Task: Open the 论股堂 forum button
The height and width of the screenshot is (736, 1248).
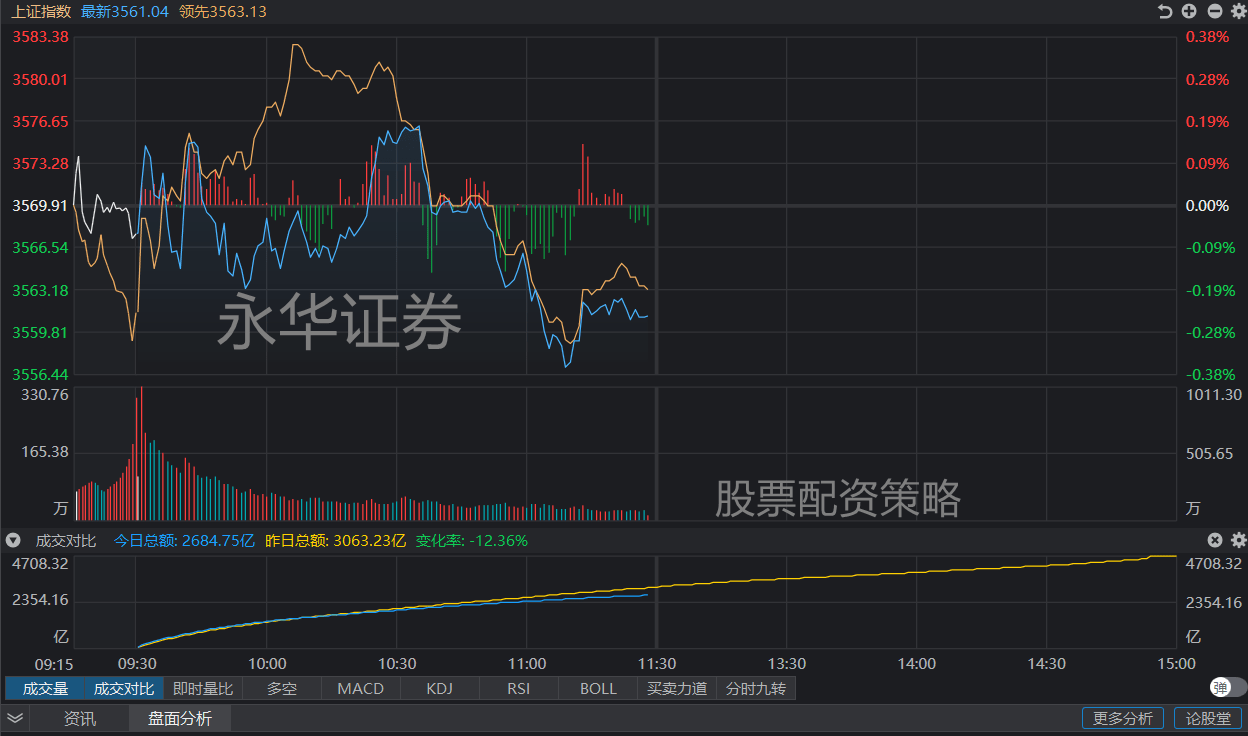Action: click(1208, 718)
